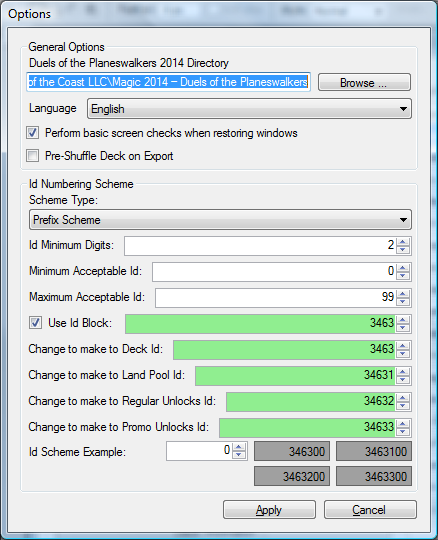Decrease Use Id Block value spinner
Screen dimensions: 438x540
(403, 328)
